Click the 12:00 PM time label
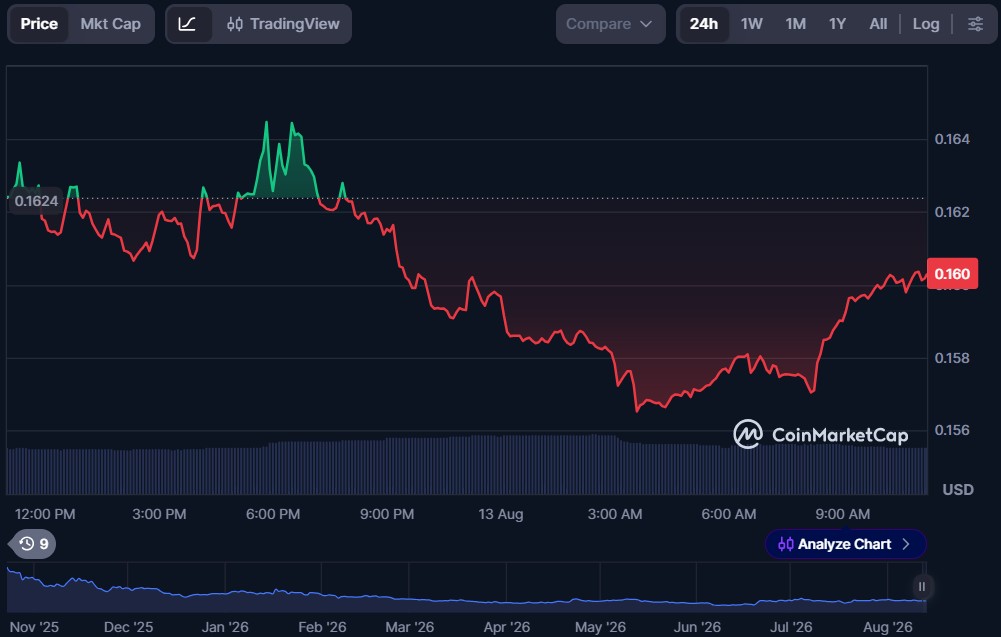 [x=45, y=514]
